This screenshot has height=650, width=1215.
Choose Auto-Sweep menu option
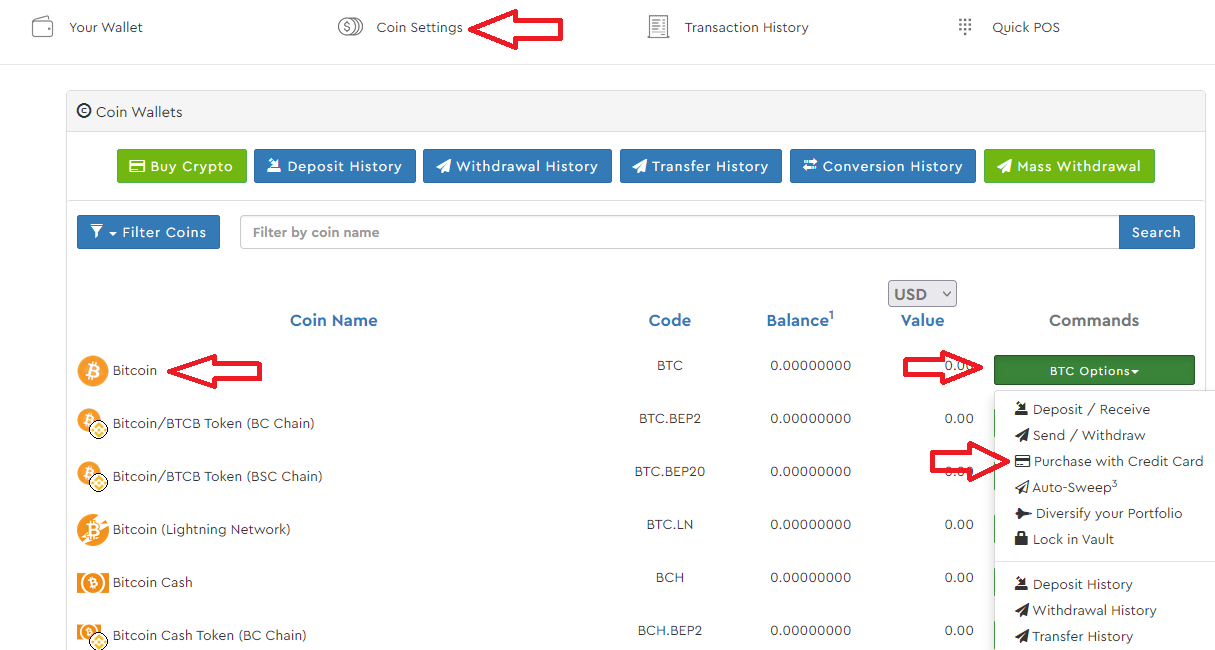pos(1066,487)
